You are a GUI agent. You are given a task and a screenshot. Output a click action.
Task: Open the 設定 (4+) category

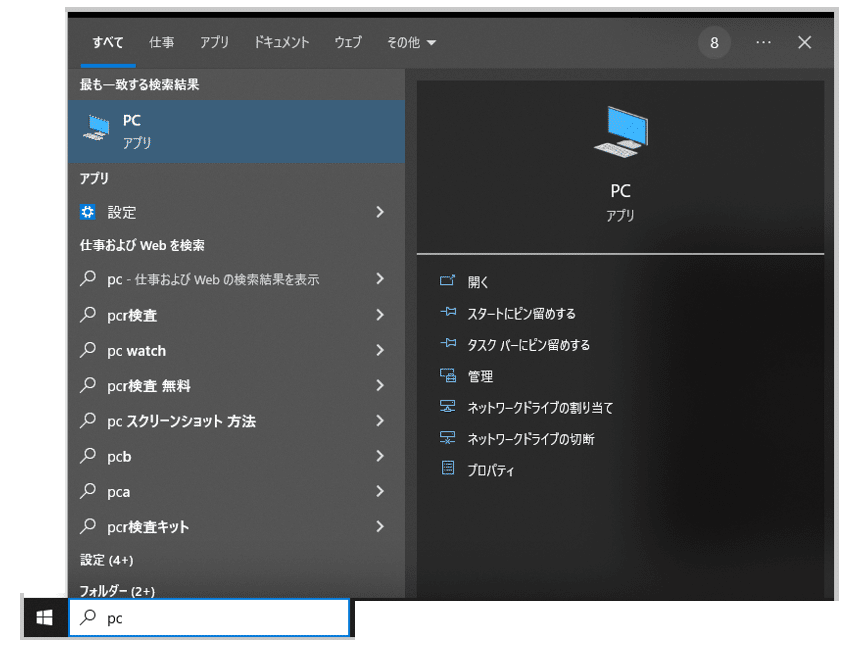point(106,560)
